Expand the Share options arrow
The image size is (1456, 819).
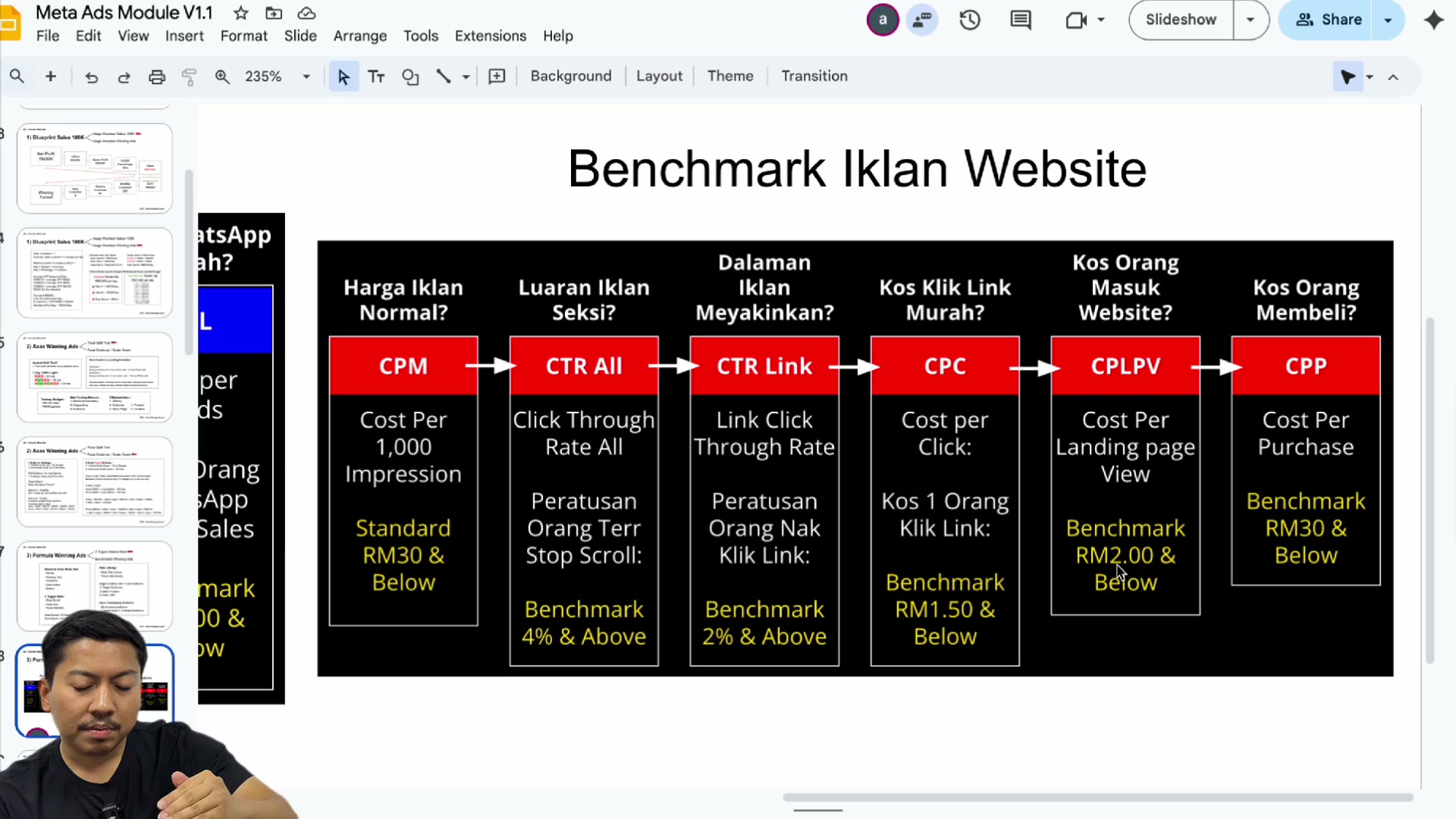coord(1388,20)
